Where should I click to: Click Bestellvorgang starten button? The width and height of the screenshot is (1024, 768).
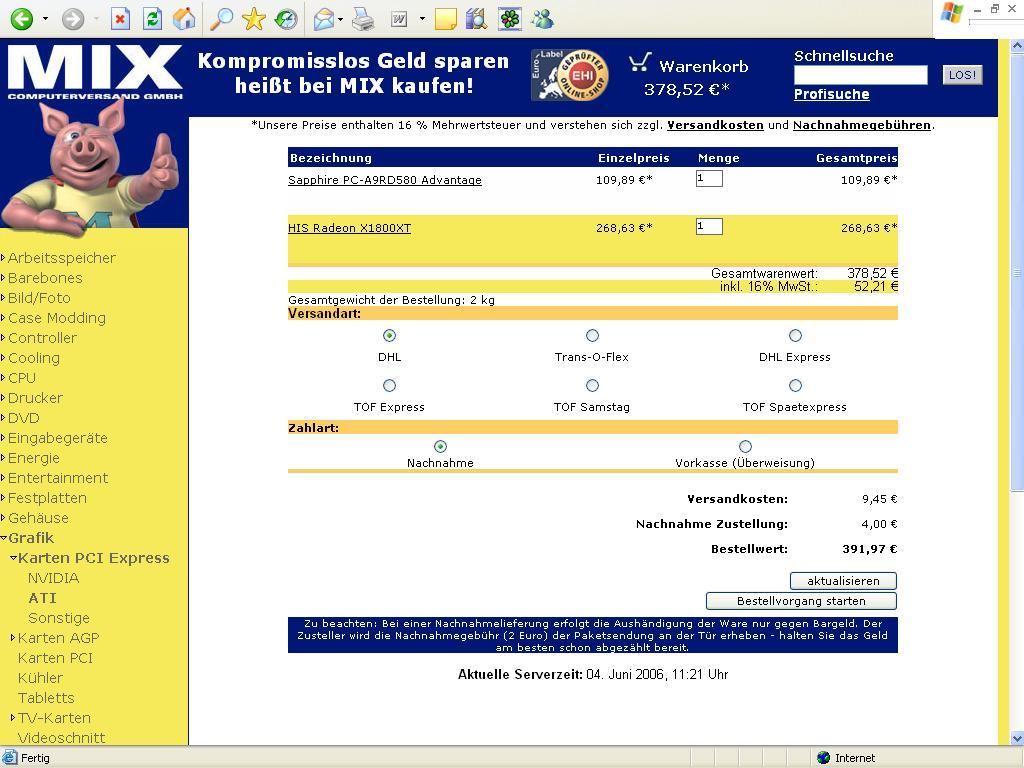click(801, 601)
